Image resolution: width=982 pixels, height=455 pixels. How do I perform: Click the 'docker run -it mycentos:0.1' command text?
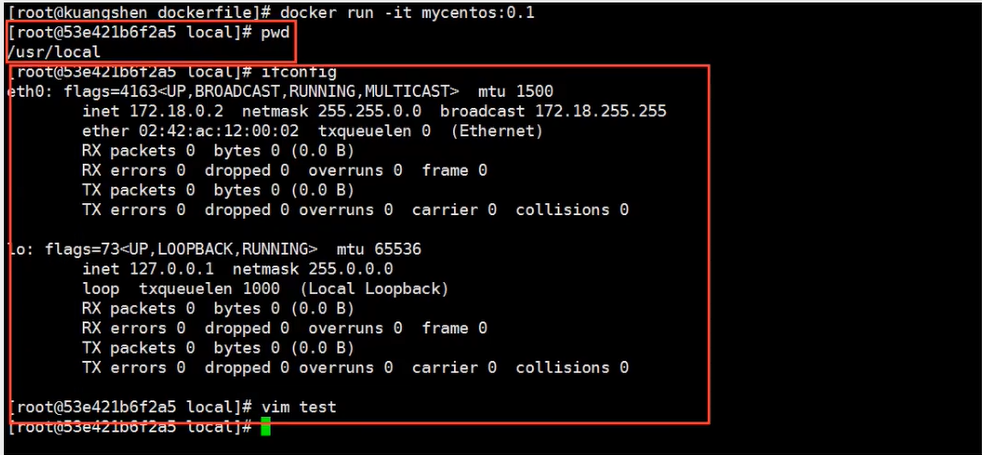(407, 13)
